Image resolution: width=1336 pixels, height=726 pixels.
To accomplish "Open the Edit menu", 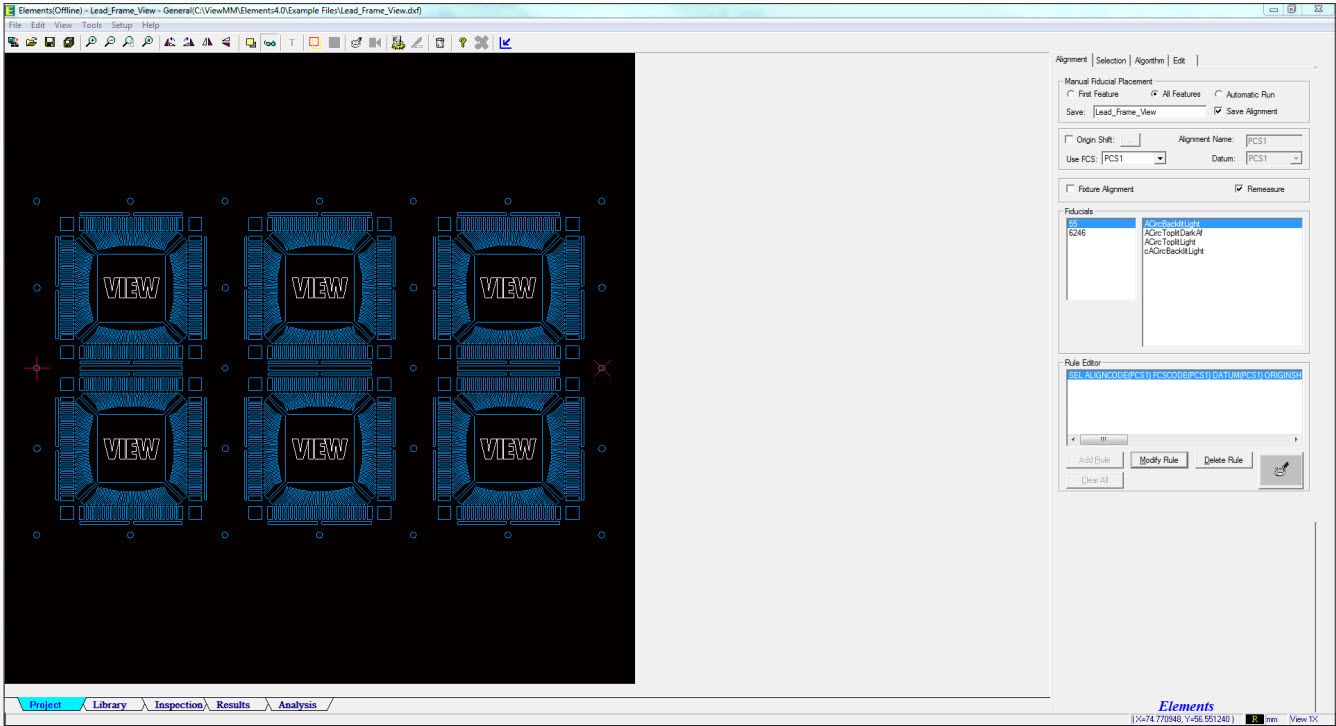I will [37, 24].
